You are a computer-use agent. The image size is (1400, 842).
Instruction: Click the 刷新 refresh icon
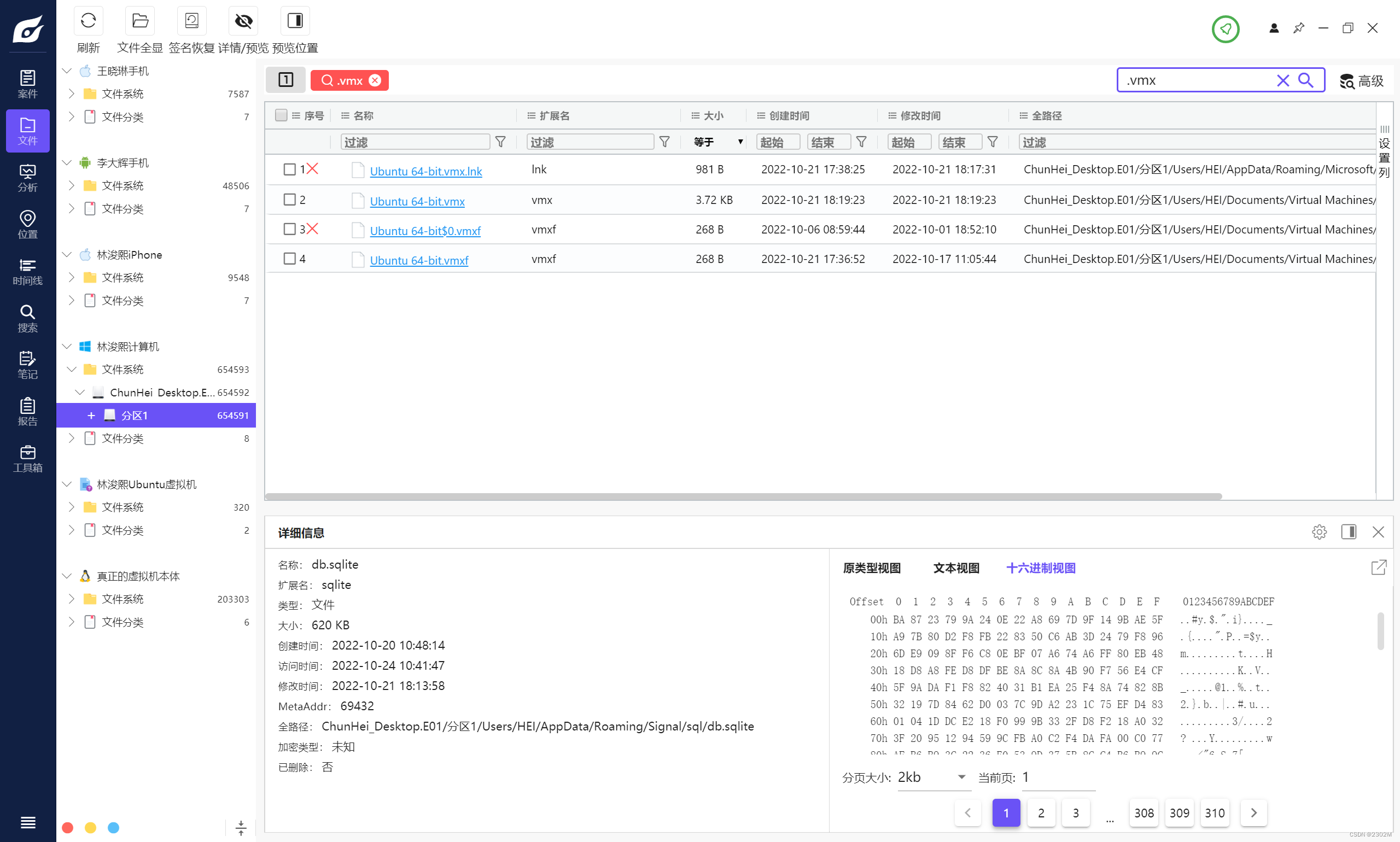(x=88, y=21)
